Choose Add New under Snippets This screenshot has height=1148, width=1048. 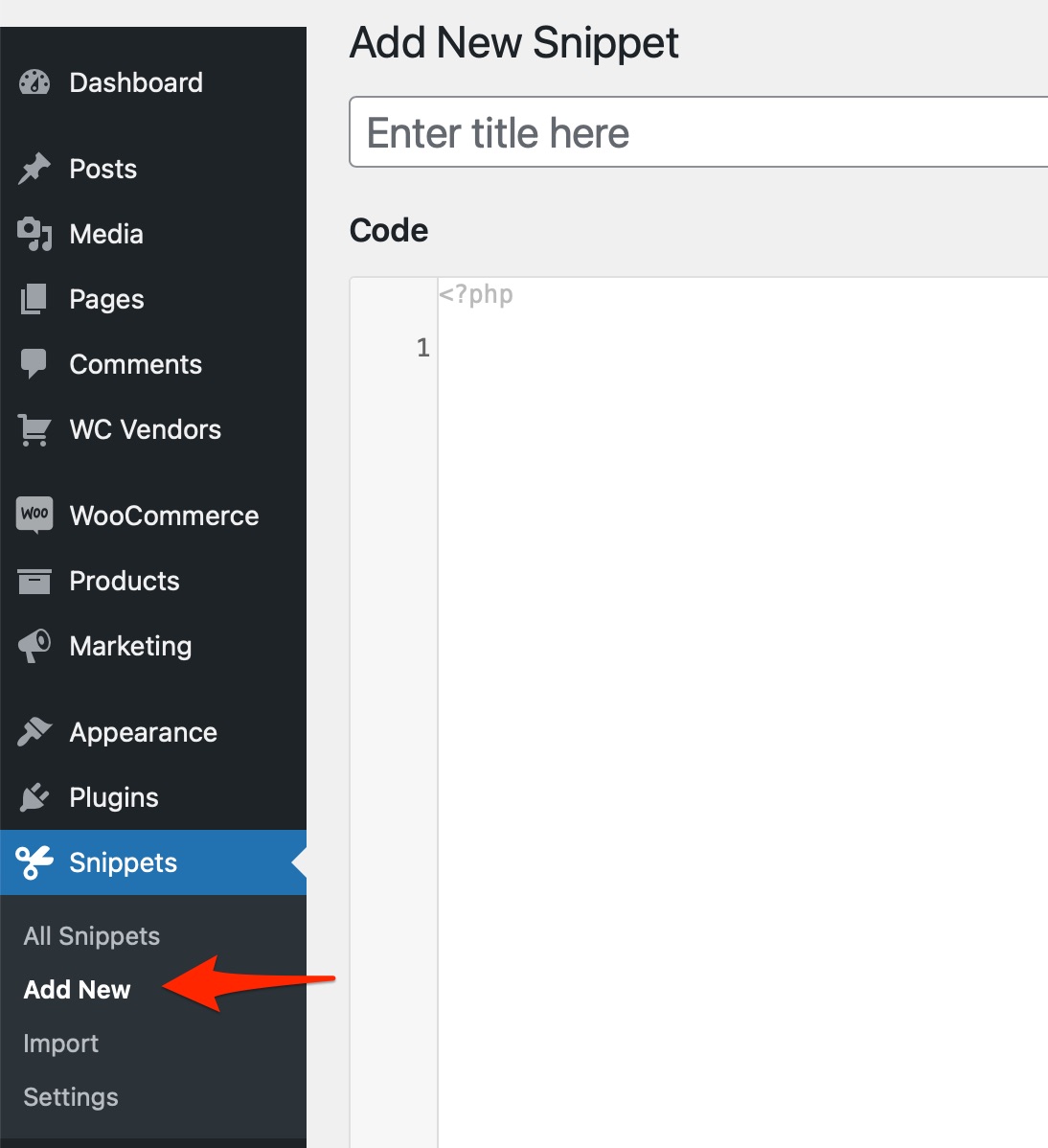[x=77, y=990]
